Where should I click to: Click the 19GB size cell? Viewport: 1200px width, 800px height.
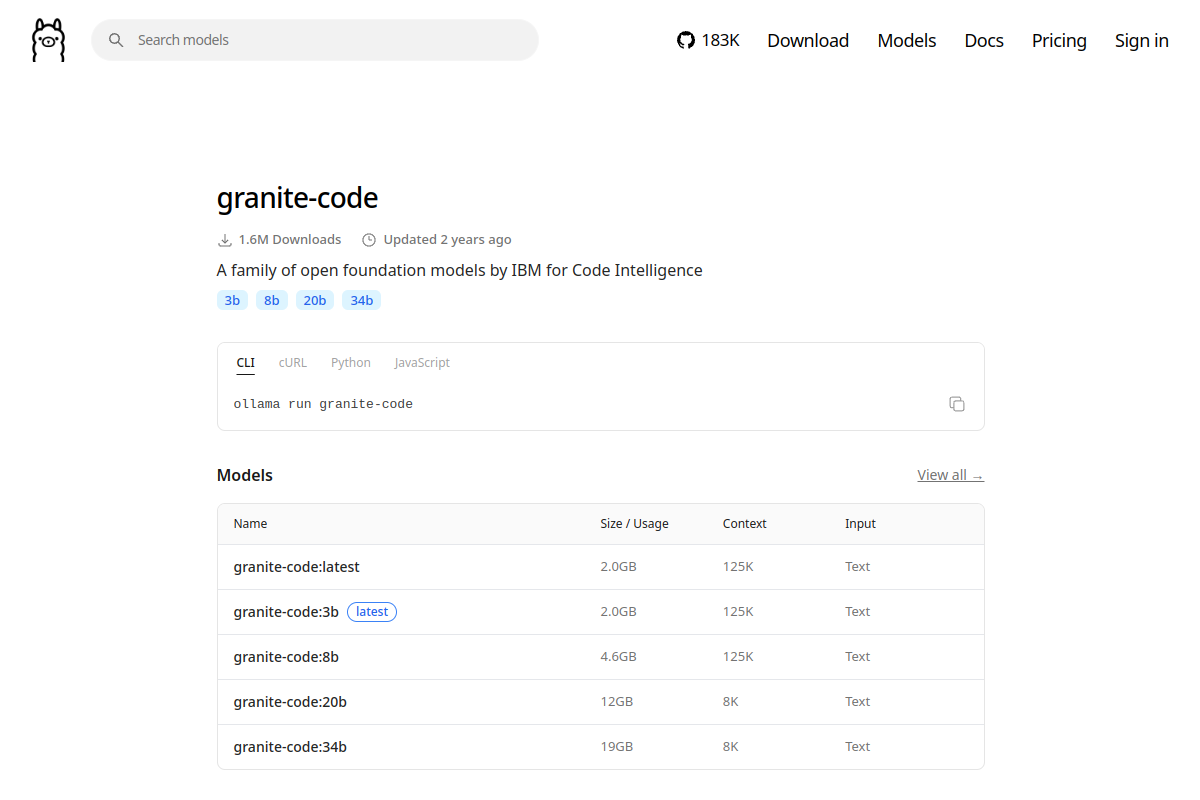coord(616,747)
